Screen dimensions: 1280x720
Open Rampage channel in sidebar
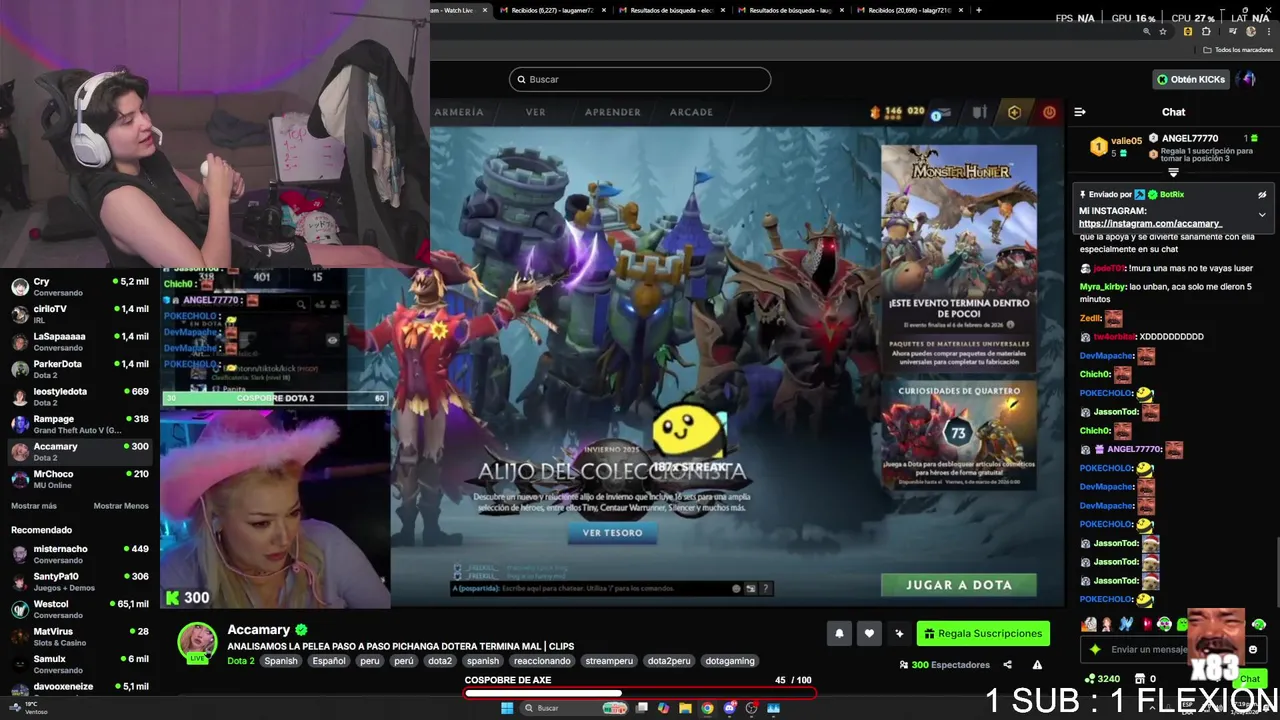point(80,424)
